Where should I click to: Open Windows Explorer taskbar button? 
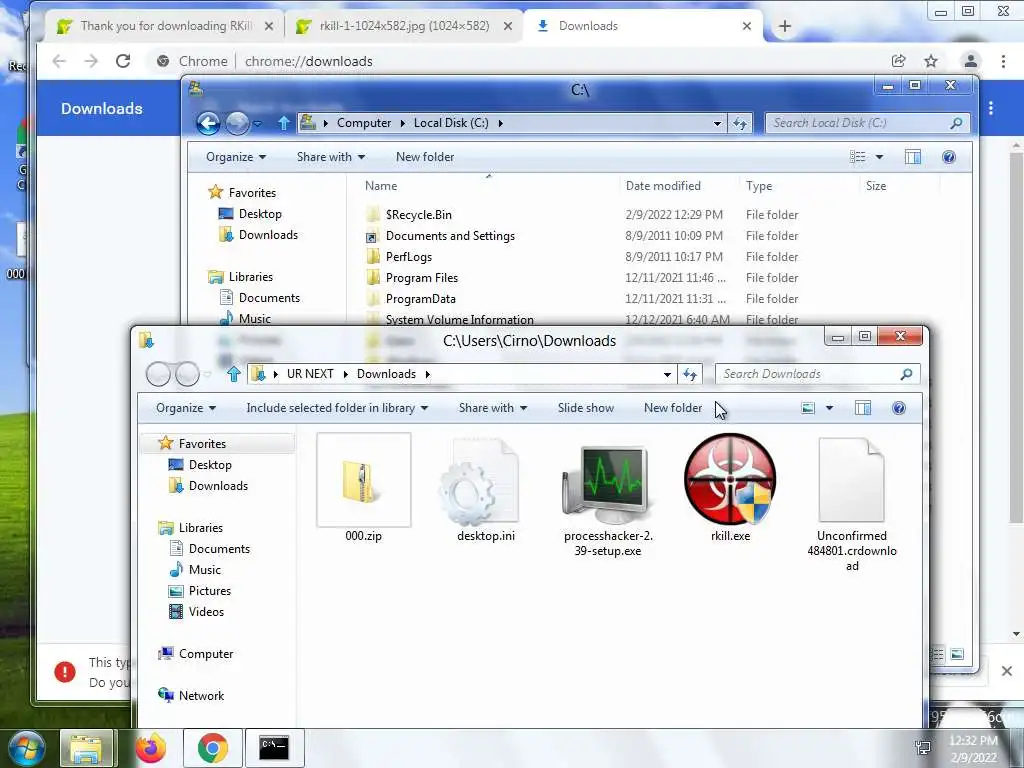[x=87, y=748]
